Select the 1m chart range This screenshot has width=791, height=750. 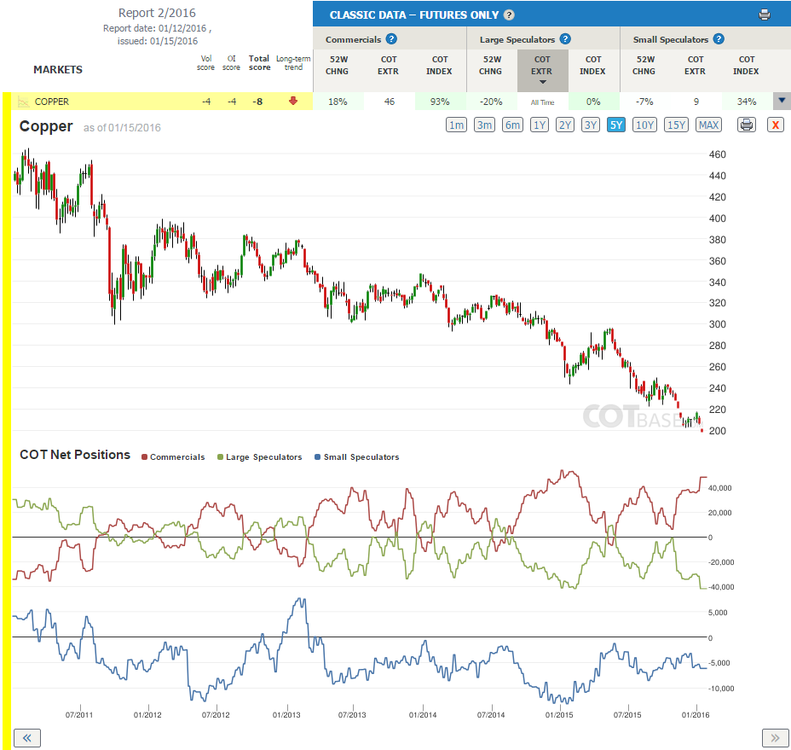click(456, 125)
